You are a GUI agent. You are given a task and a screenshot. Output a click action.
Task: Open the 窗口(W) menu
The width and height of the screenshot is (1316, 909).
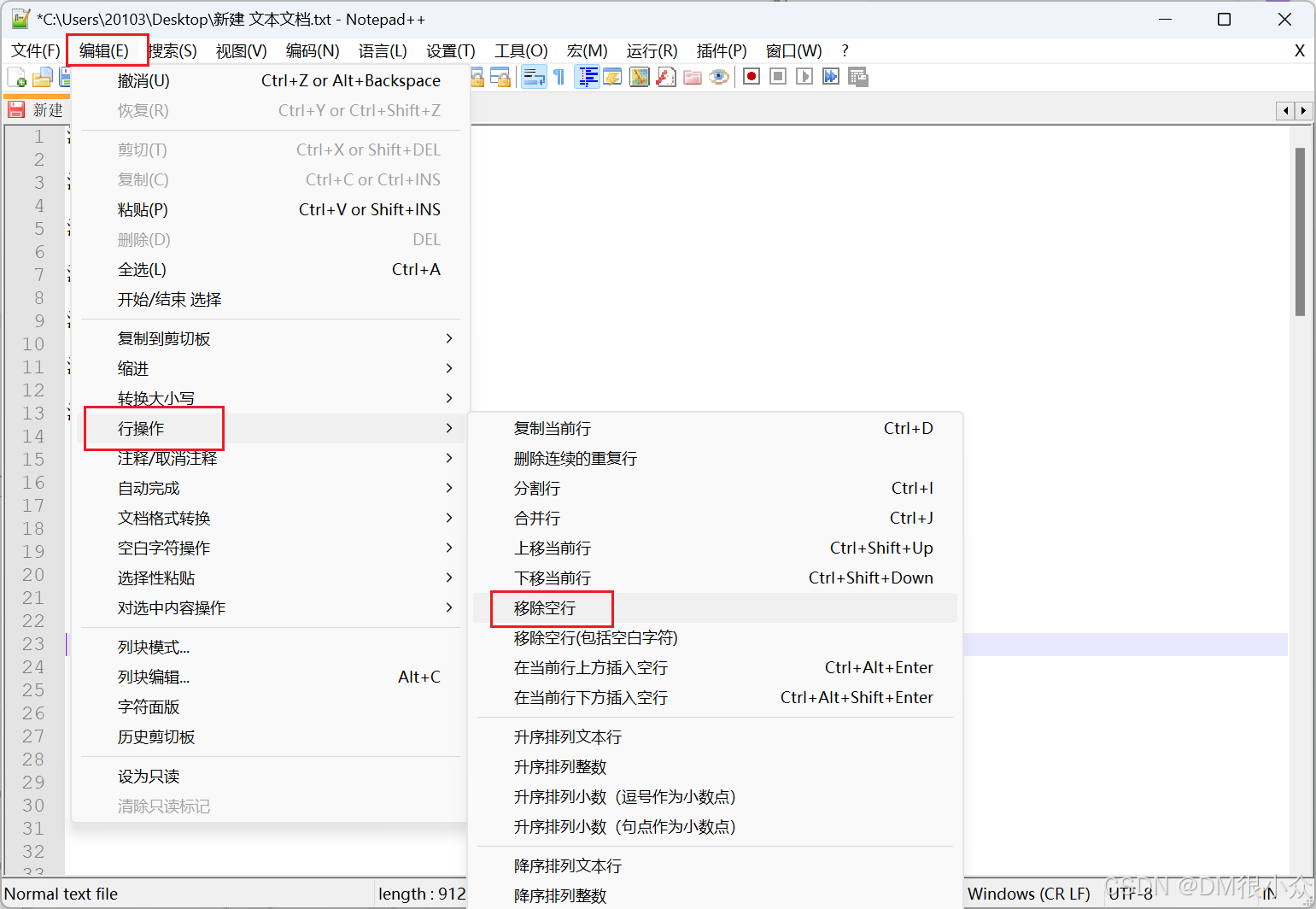[793, 51]
